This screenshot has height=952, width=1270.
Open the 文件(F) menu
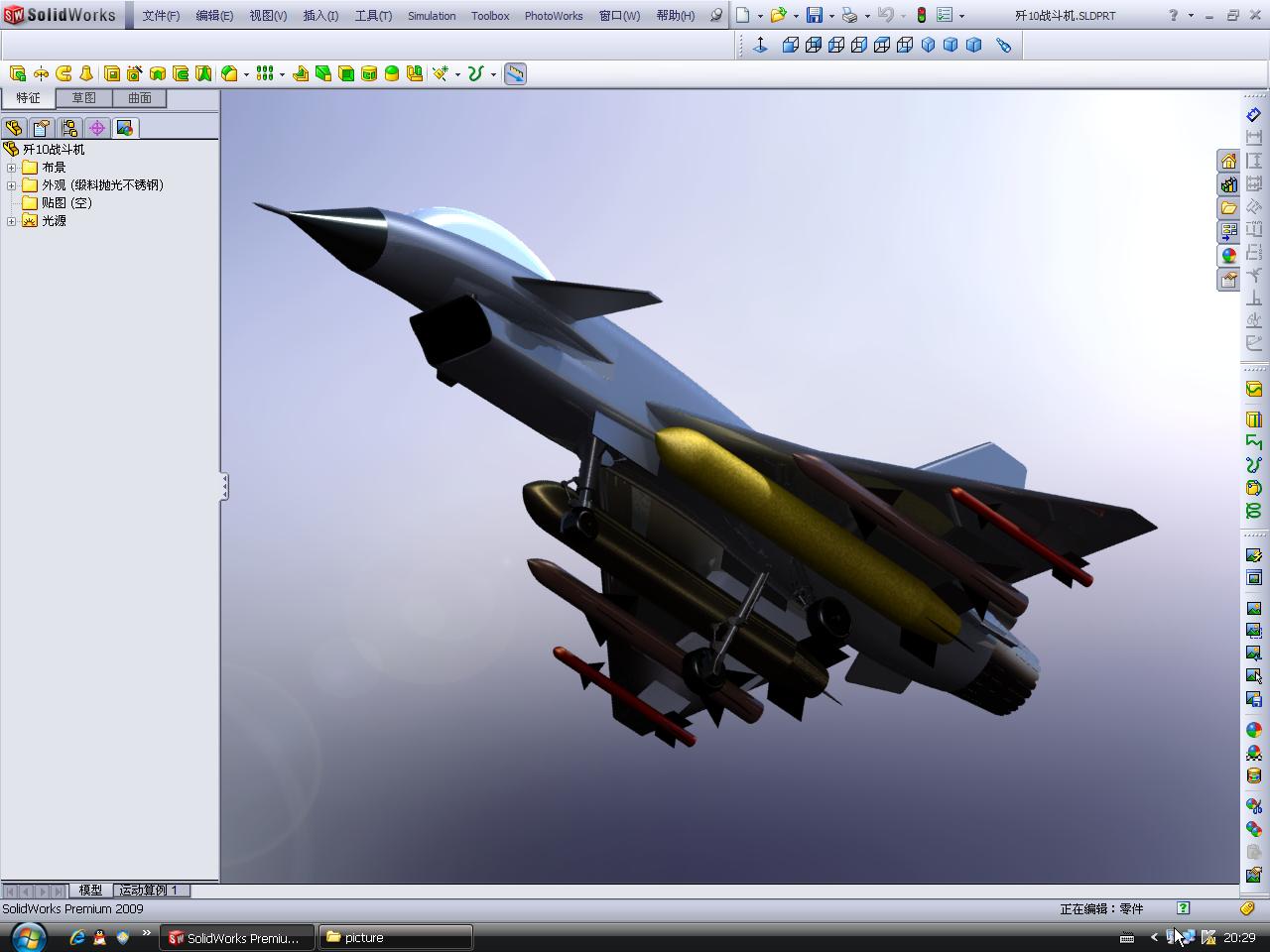click(161, 16)
